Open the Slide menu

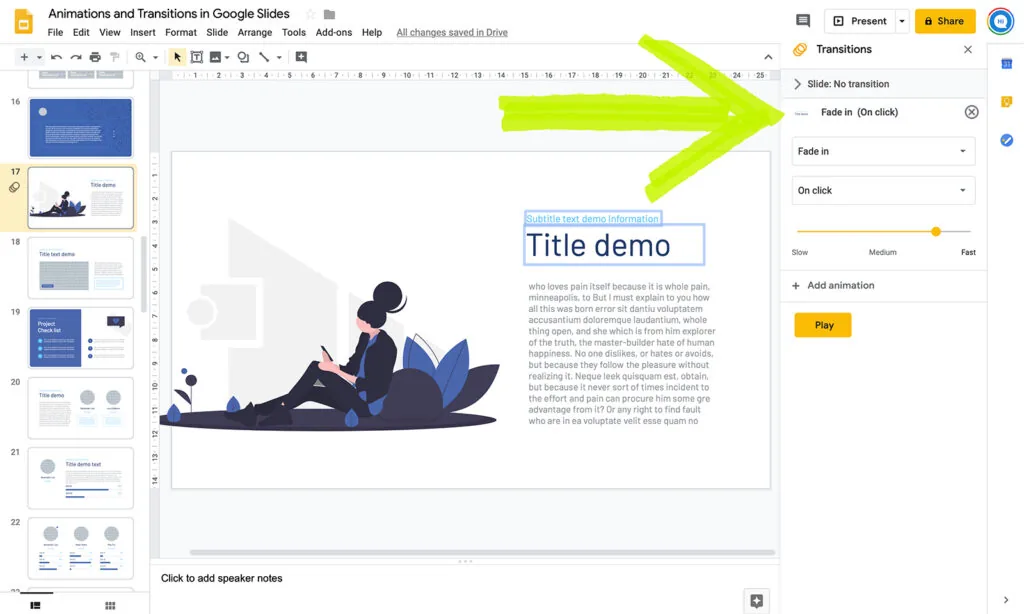tap(217, 33)
